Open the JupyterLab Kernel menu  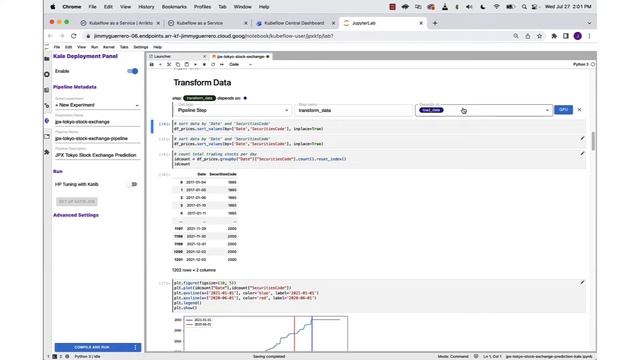109,47
